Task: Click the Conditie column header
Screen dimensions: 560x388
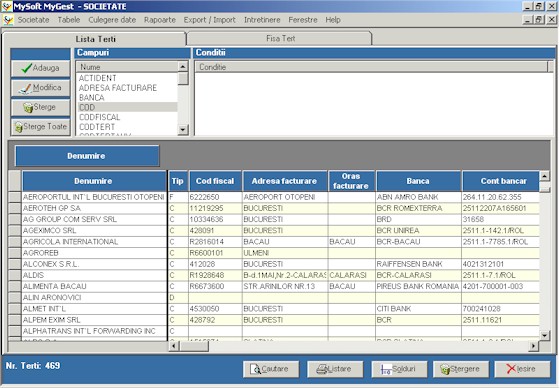Action: 371,67
